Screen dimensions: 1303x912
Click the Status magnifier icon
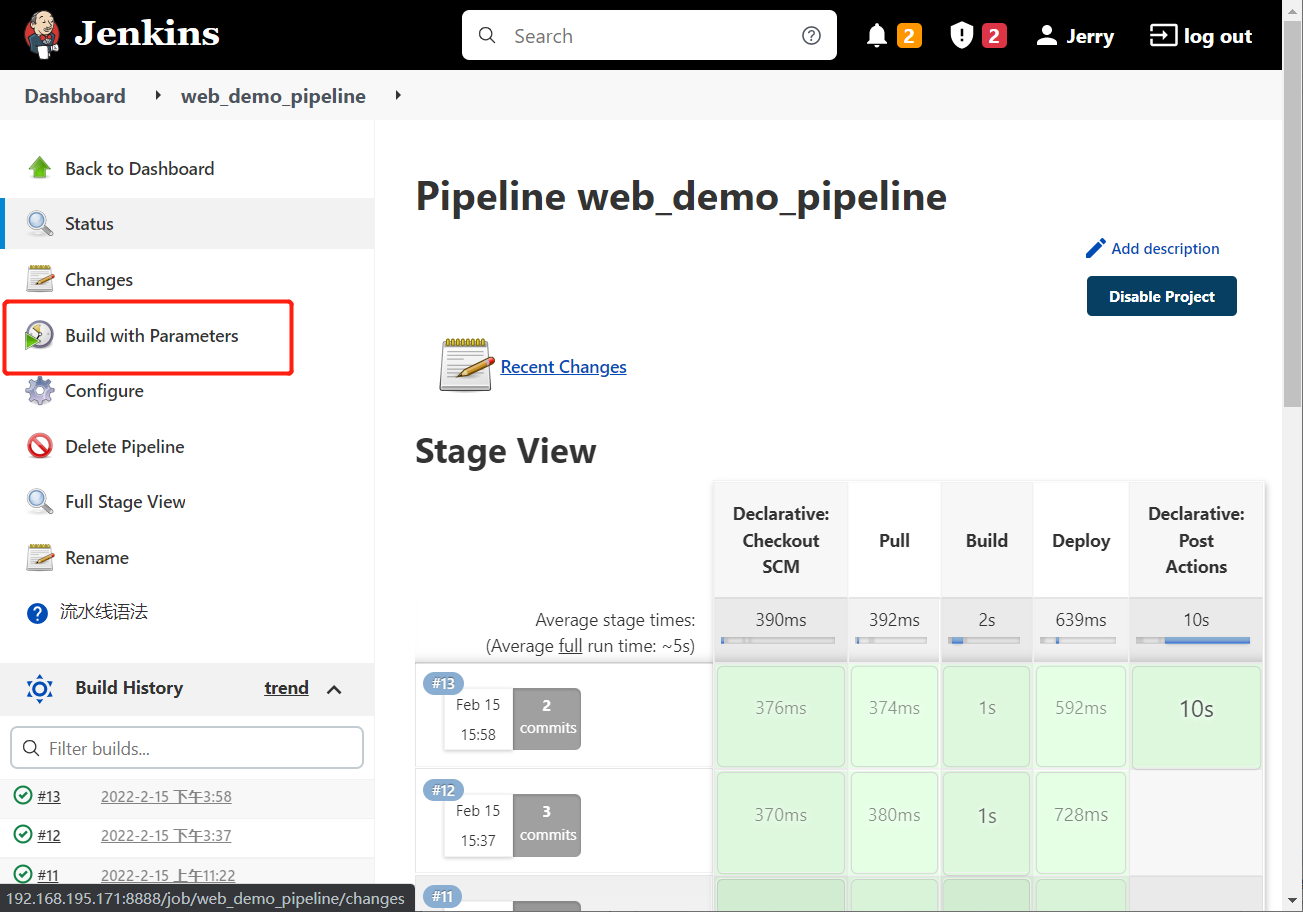pos(39,224)
